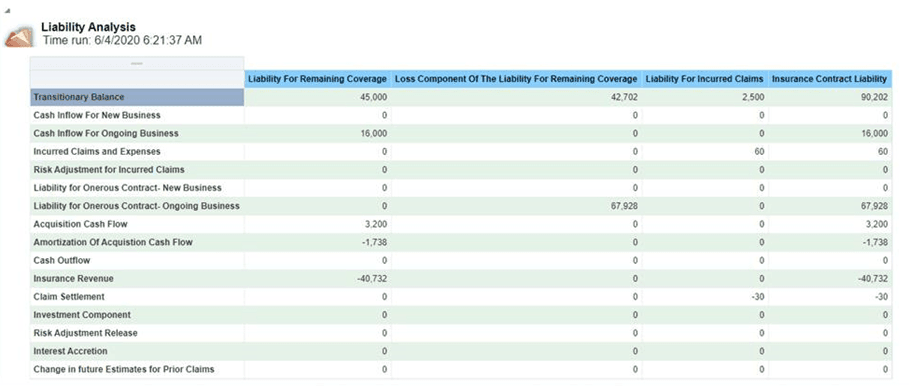The width and height of the screenshot is (909, 386).
Task: Click the Cash Inflow For Ongoing Business row
Action: (x=137, y=133)
